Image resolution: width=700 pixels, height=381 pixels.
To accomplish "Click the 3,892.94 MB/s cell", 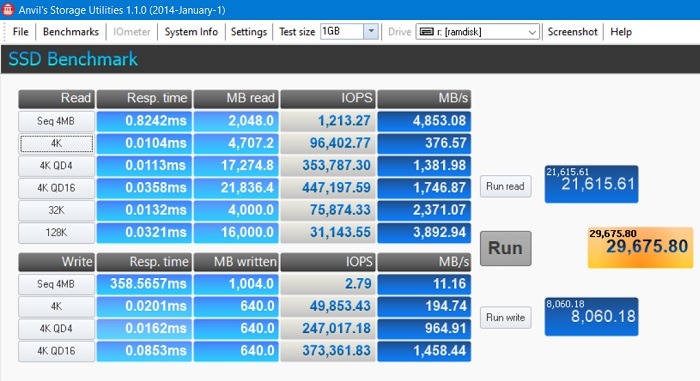I will [424, 233].
